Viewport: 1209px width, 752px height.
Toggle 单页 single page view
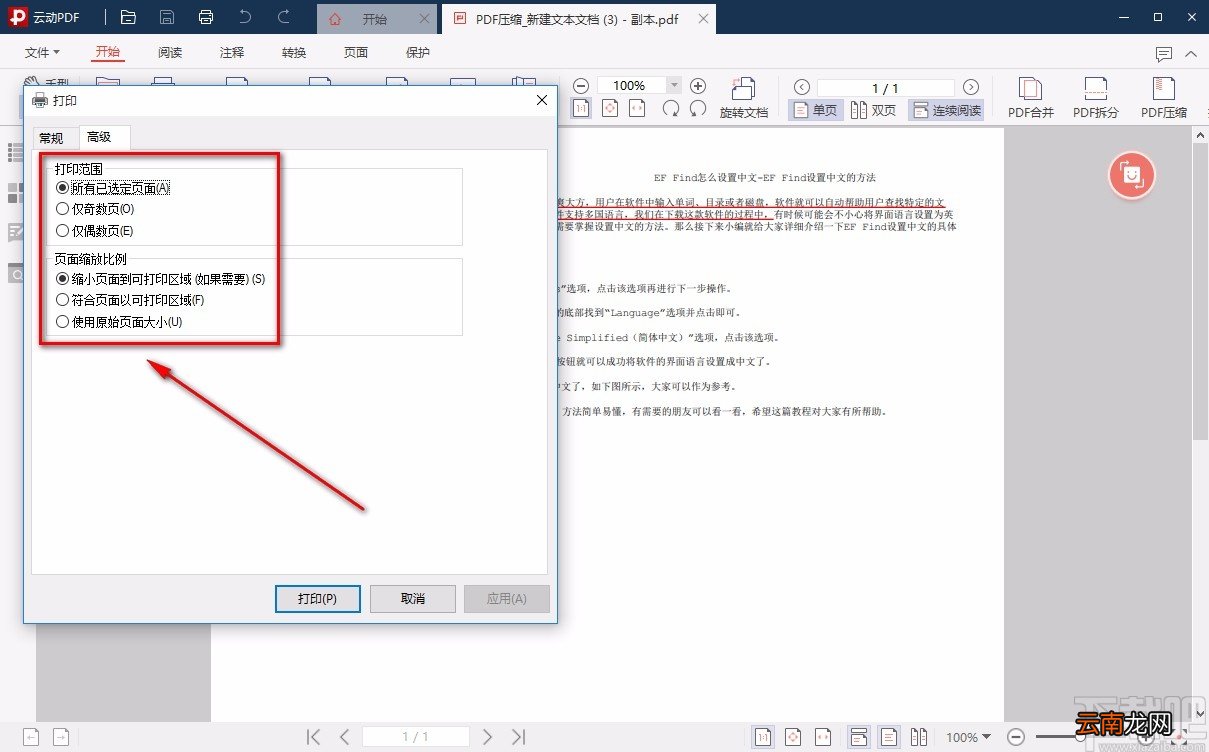(x=816, y=110)
